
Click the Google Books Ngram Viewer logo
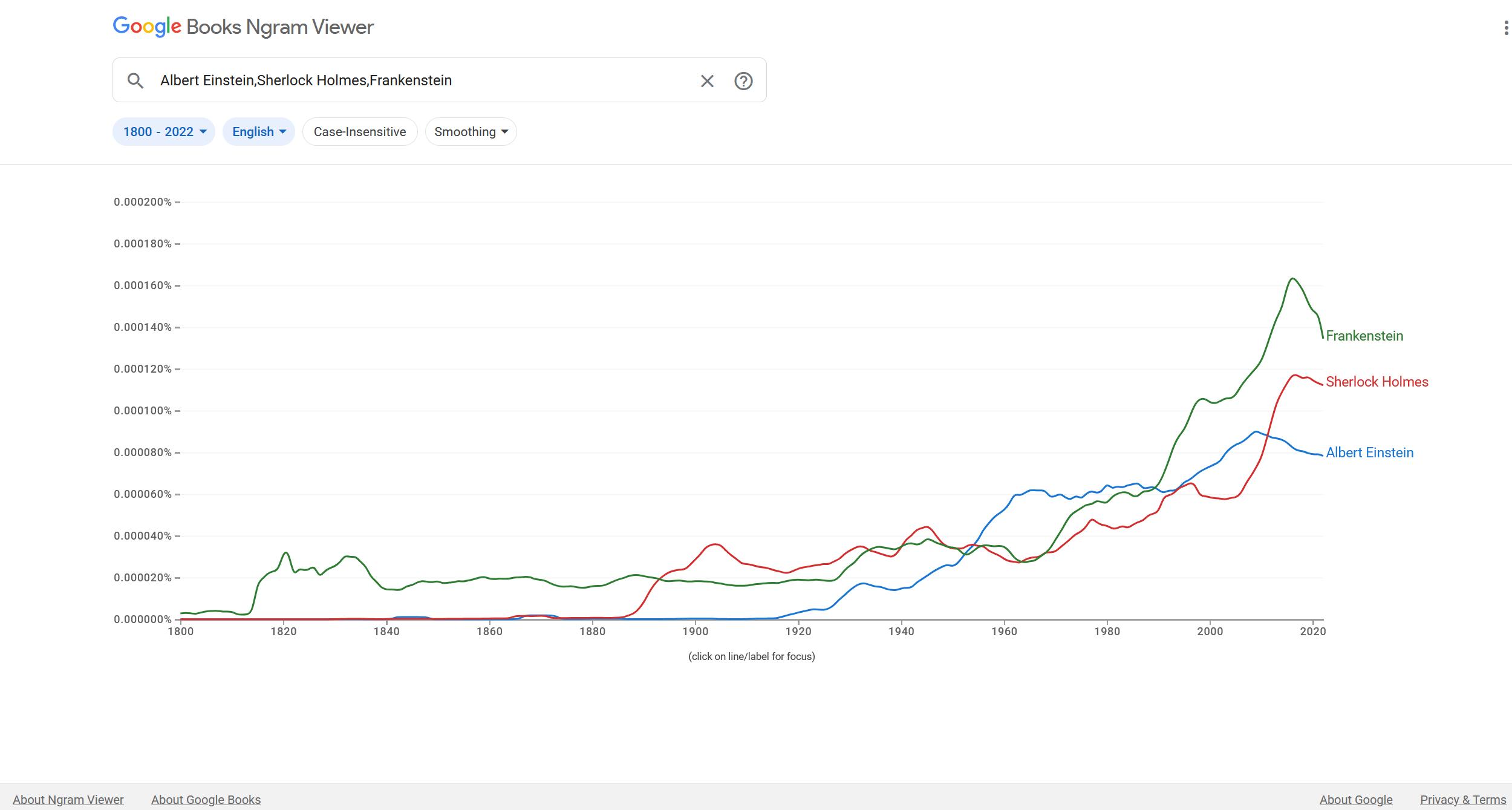click(243, 27)
